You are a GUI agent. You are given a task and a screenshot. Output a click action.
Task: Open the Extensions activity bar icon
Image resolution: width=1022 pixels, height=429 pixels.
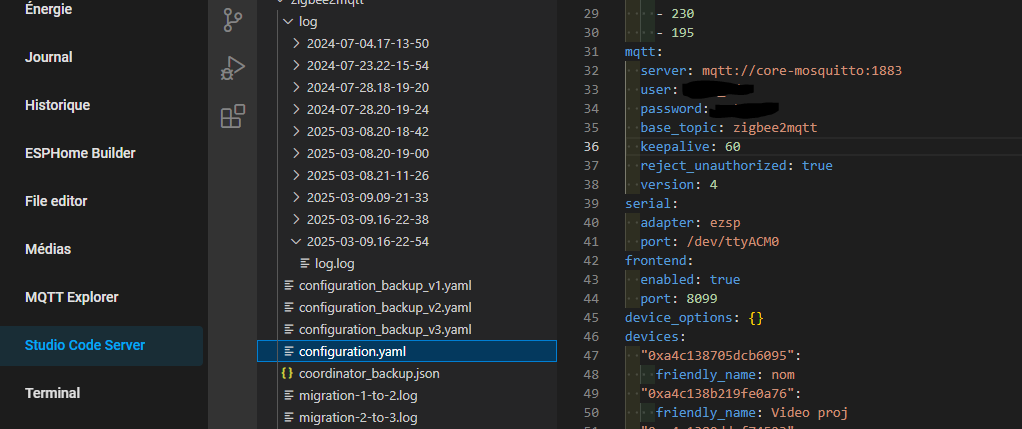pyautogui.click(x=232, y=117)
